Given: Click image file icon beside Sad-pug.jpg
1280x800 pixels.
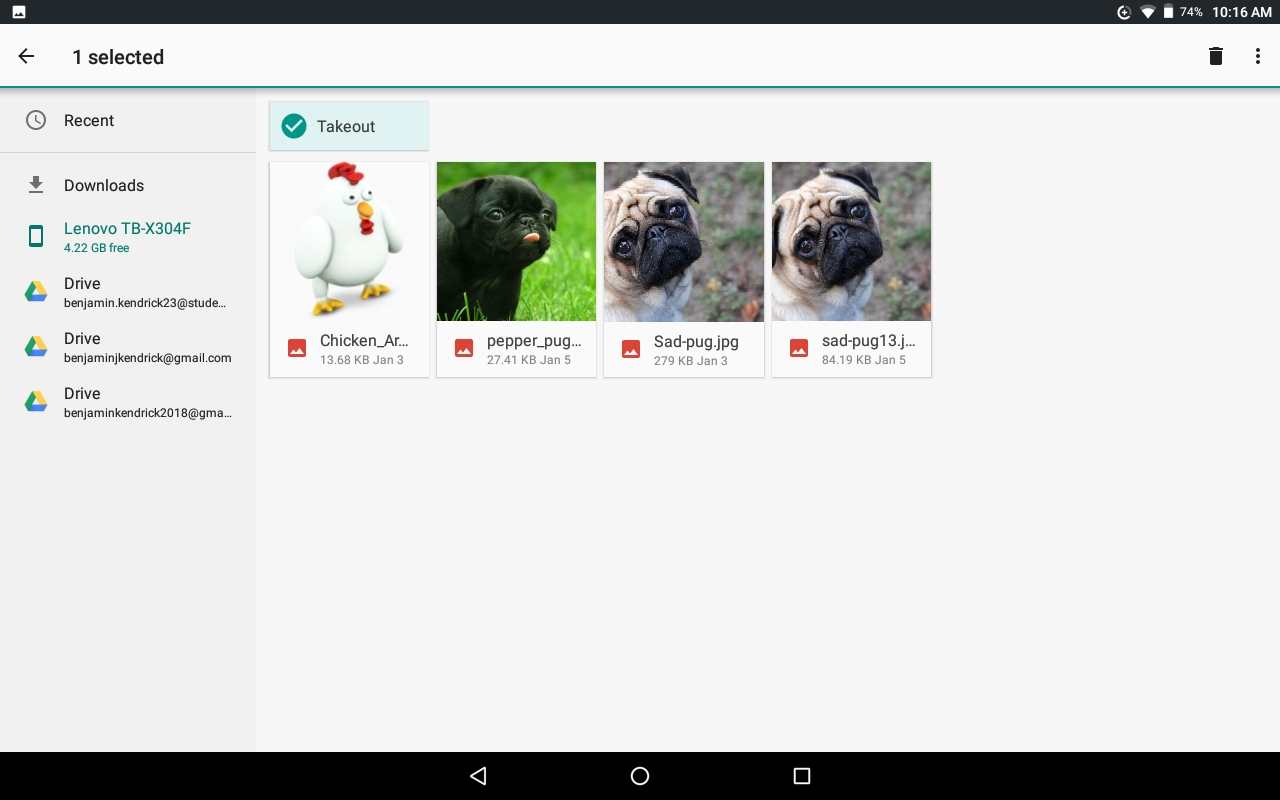Looking at the screenshot, I should (x=630, y=348).
